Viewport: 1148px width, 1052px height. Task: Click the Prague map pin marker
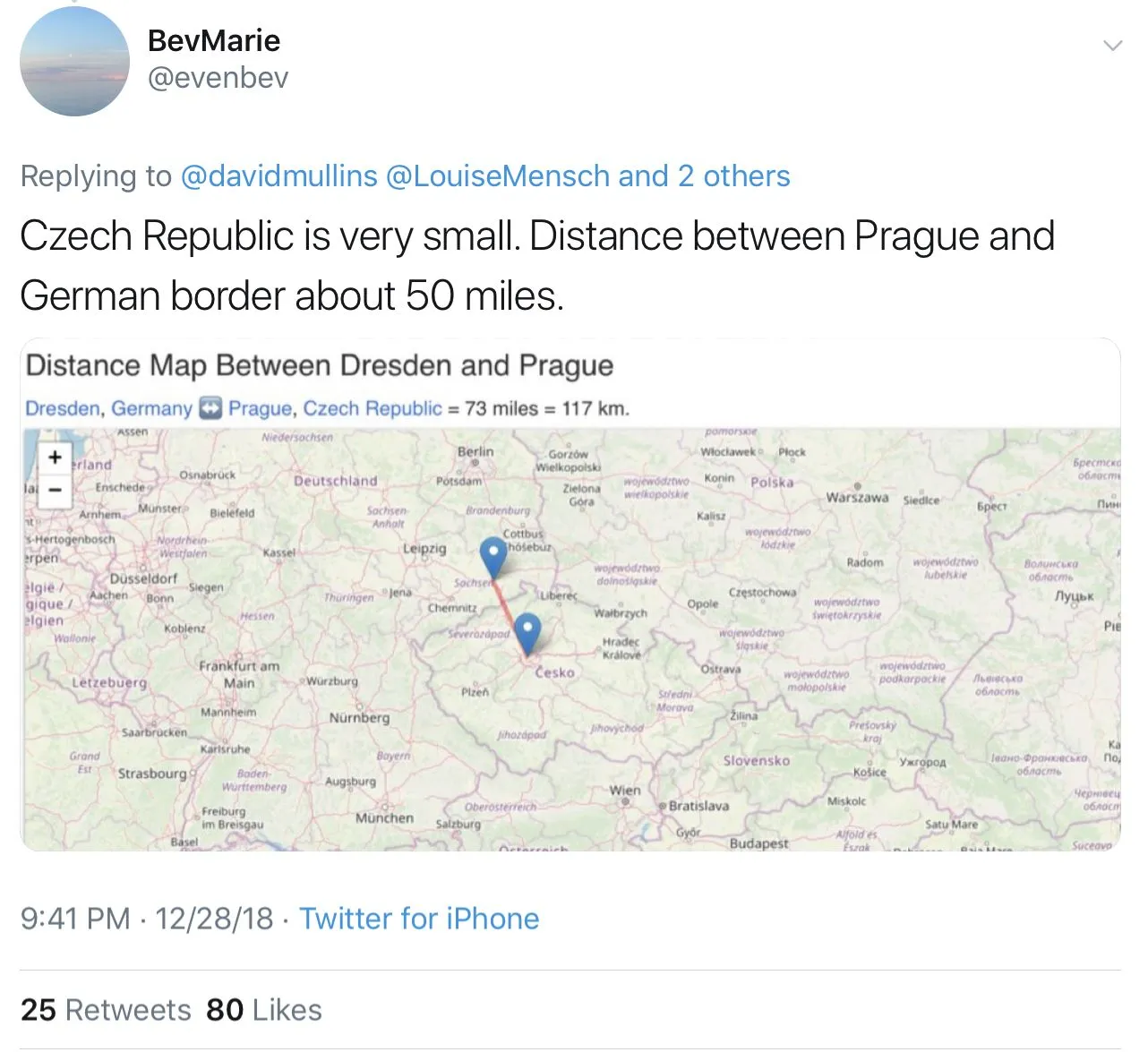[x=528, y=631]
